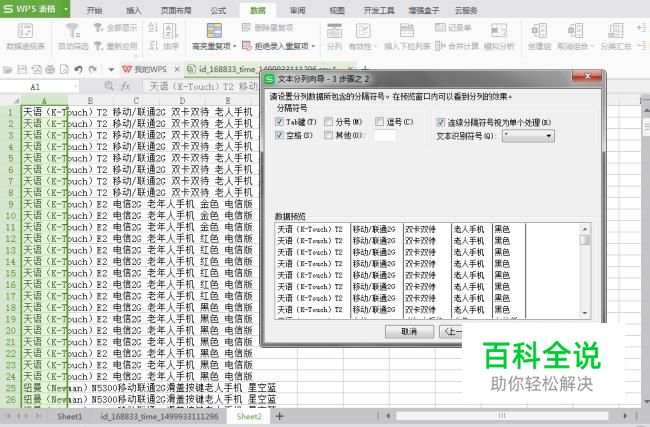
Task: Open the quick access toolbar dropdown arrow
Action: pos(111,70)
